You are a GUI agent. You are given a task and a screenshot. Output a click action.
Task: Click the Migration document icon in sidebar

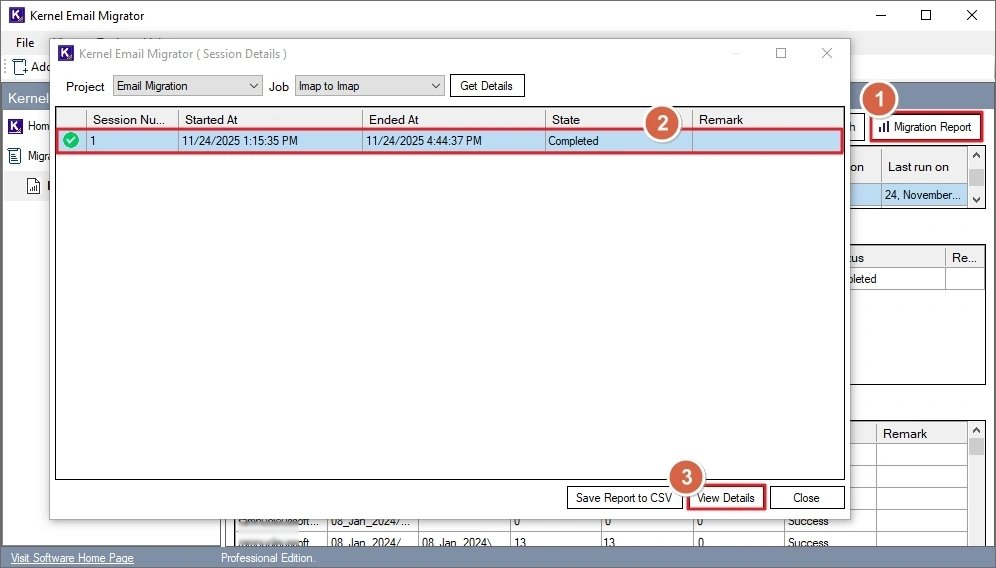[x=15, y=156]
